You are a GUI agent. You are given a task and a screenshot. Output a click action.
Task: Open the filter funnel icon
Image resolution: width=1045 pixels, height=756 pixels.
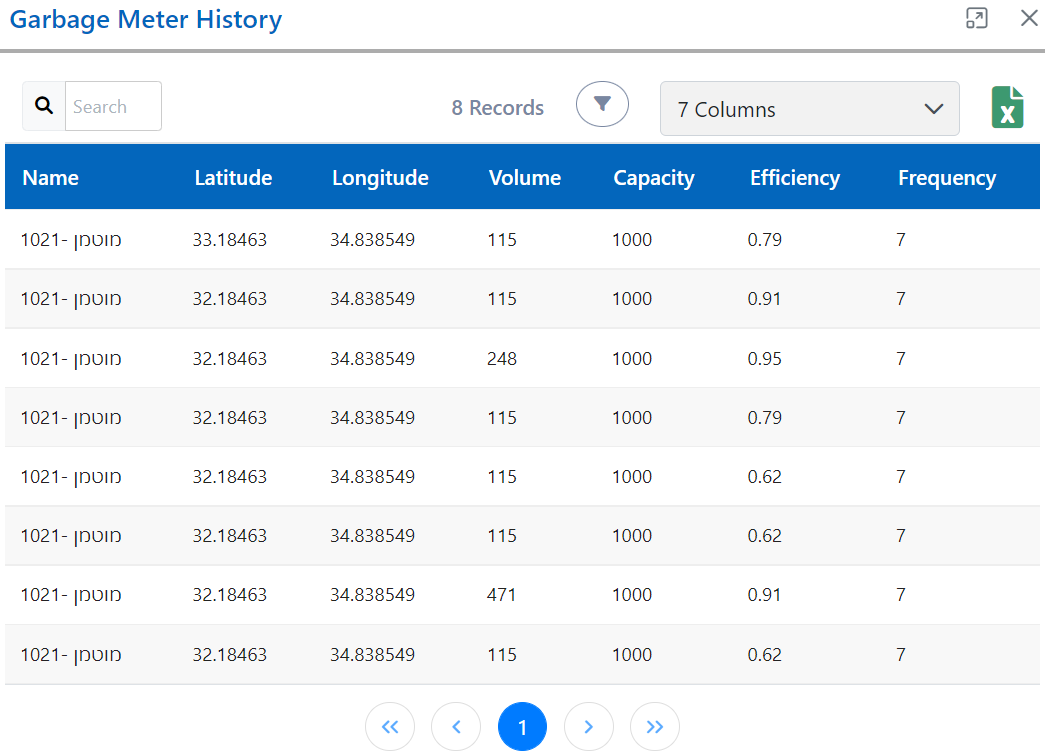click(x=602, y=103)
